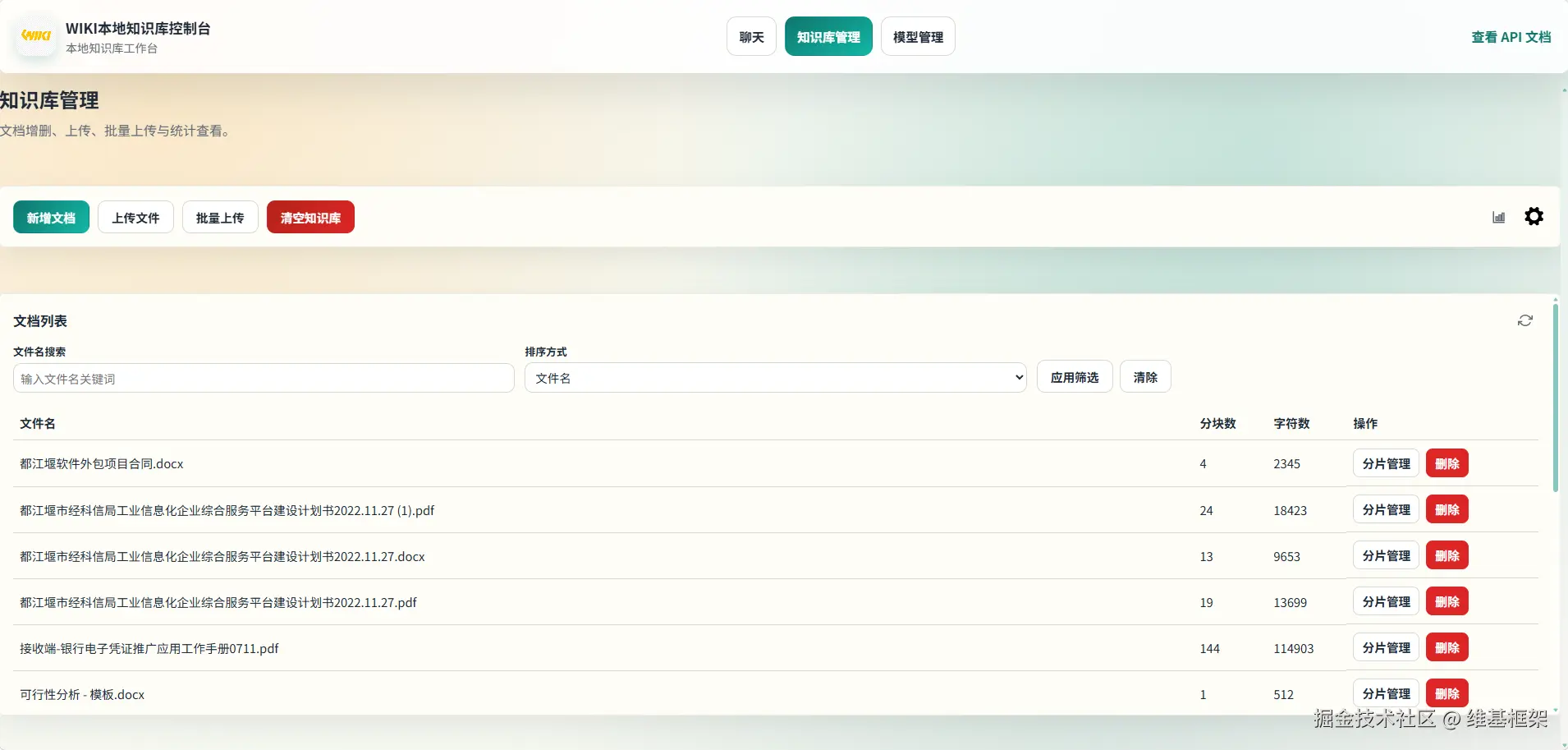The height and width of the screenshot is (750, 1568).
Task: Open the 模型管理 tab
Action: (x=918, y=36)
